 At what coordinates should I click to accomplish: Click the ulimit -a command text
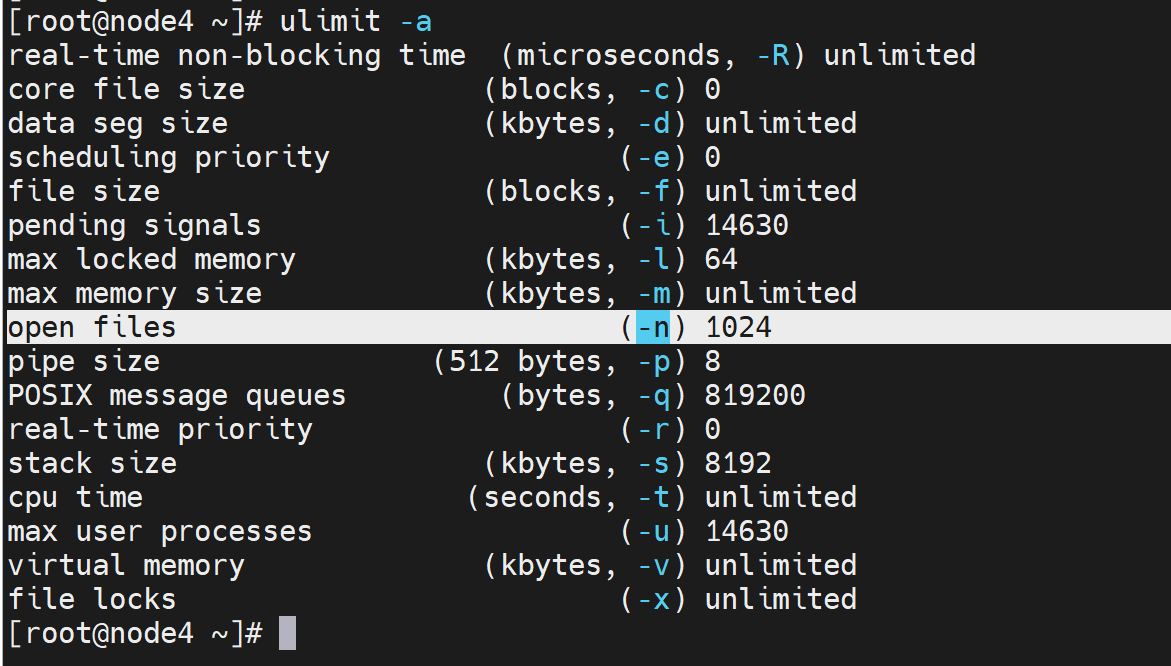(356, 20)
